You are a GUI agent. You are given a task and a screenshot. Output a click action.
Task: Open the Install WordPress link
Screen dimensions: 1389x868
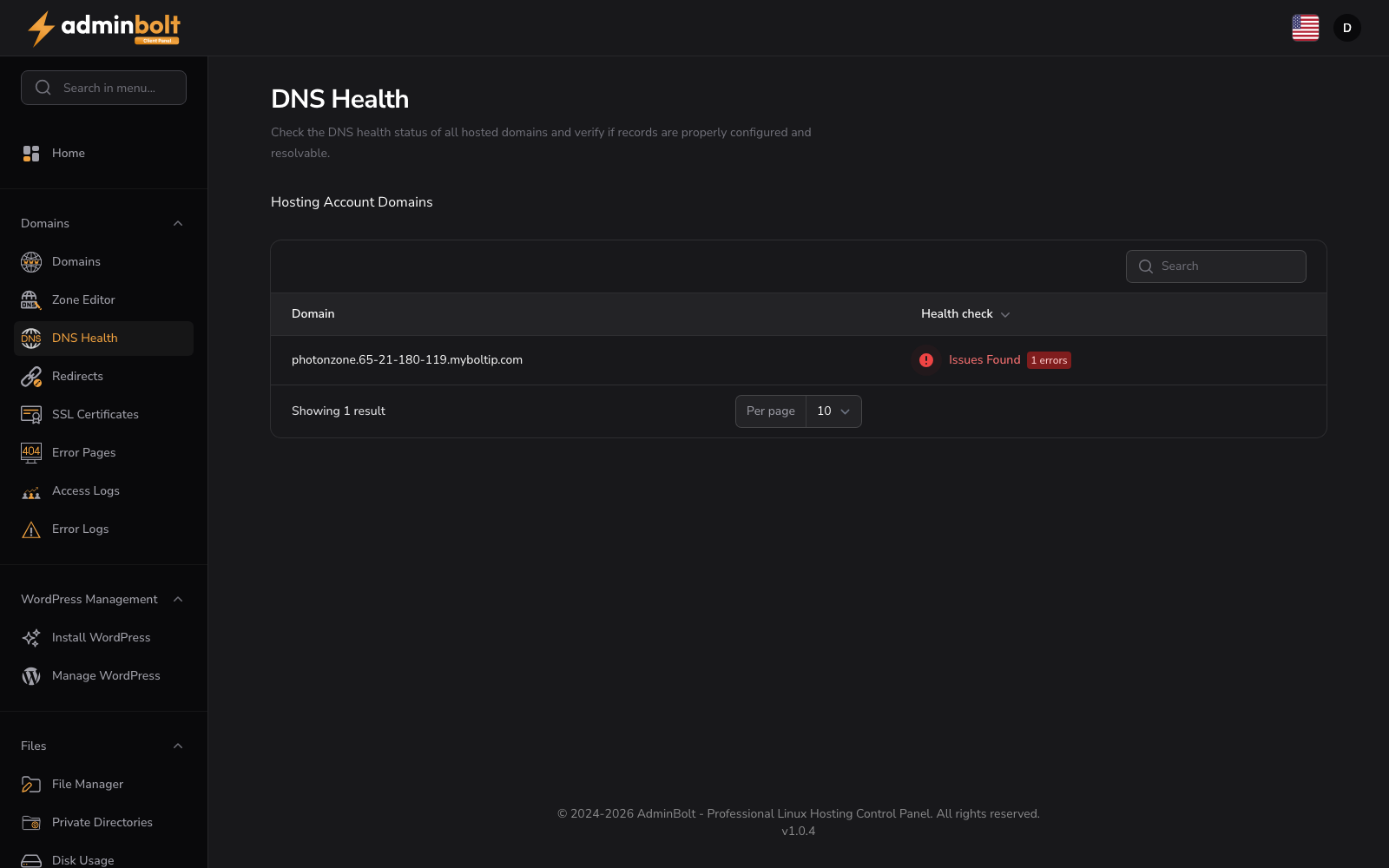pyautogui.click(x=103, y=638)
